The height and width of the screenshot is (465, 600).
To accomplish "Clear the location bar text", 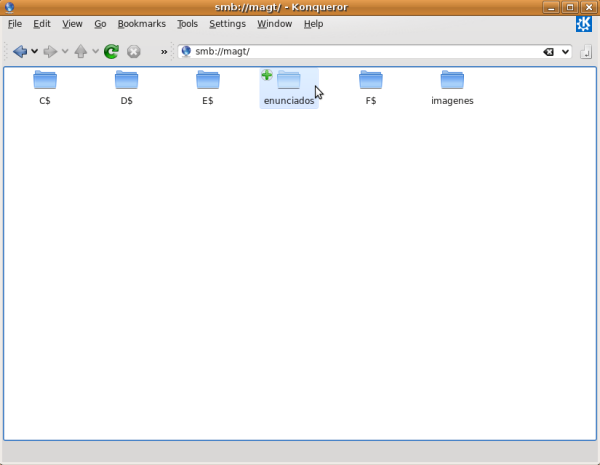I will (x=548, y=52).
